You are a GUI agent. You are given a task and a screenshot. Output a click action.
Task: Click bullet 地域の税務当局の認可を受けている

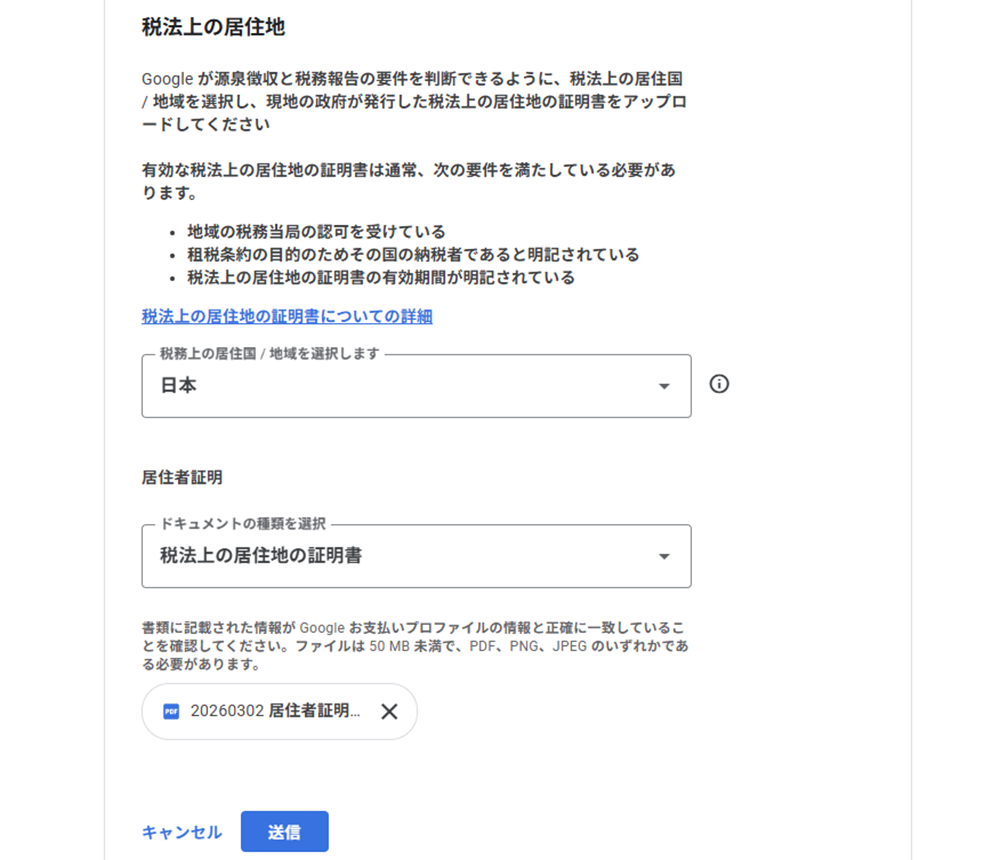(316, 232)
